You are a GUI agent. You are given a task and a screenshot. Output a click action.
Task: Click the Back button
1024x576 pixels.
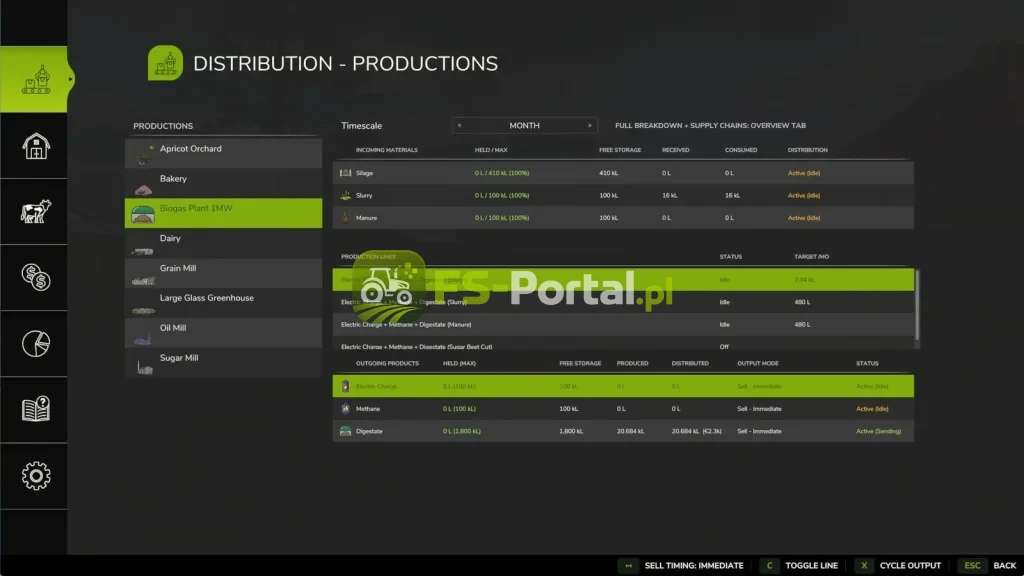point(1004,566)
